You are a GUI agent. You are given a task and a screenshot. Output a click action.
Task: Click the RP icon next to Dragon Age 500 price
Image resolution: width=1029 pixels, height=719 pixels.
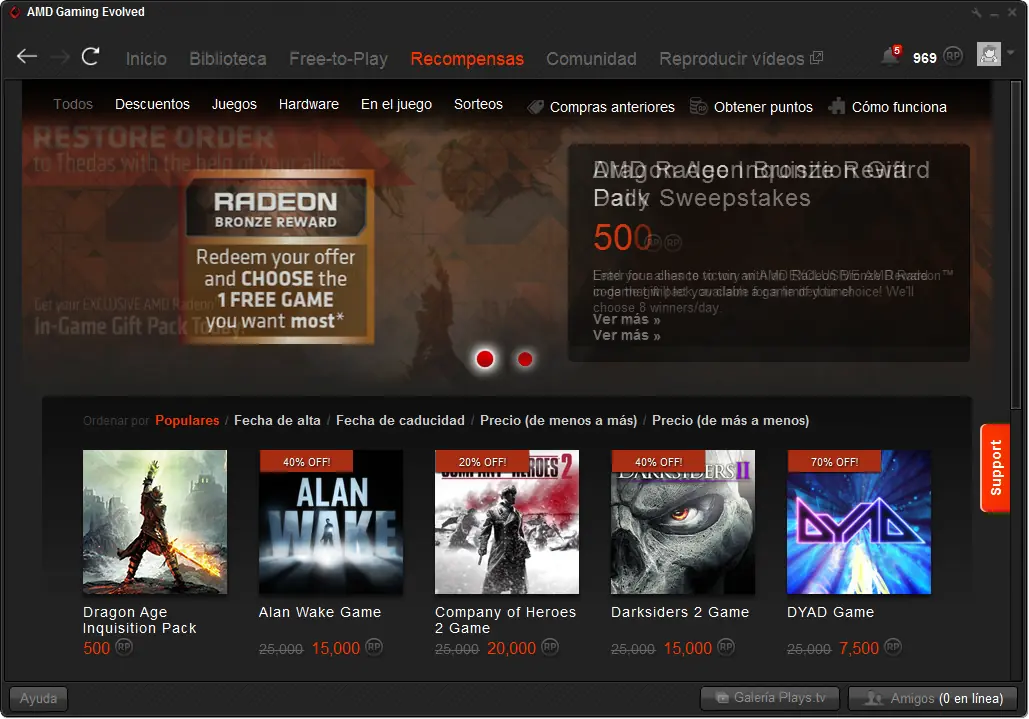coord(124,647)
